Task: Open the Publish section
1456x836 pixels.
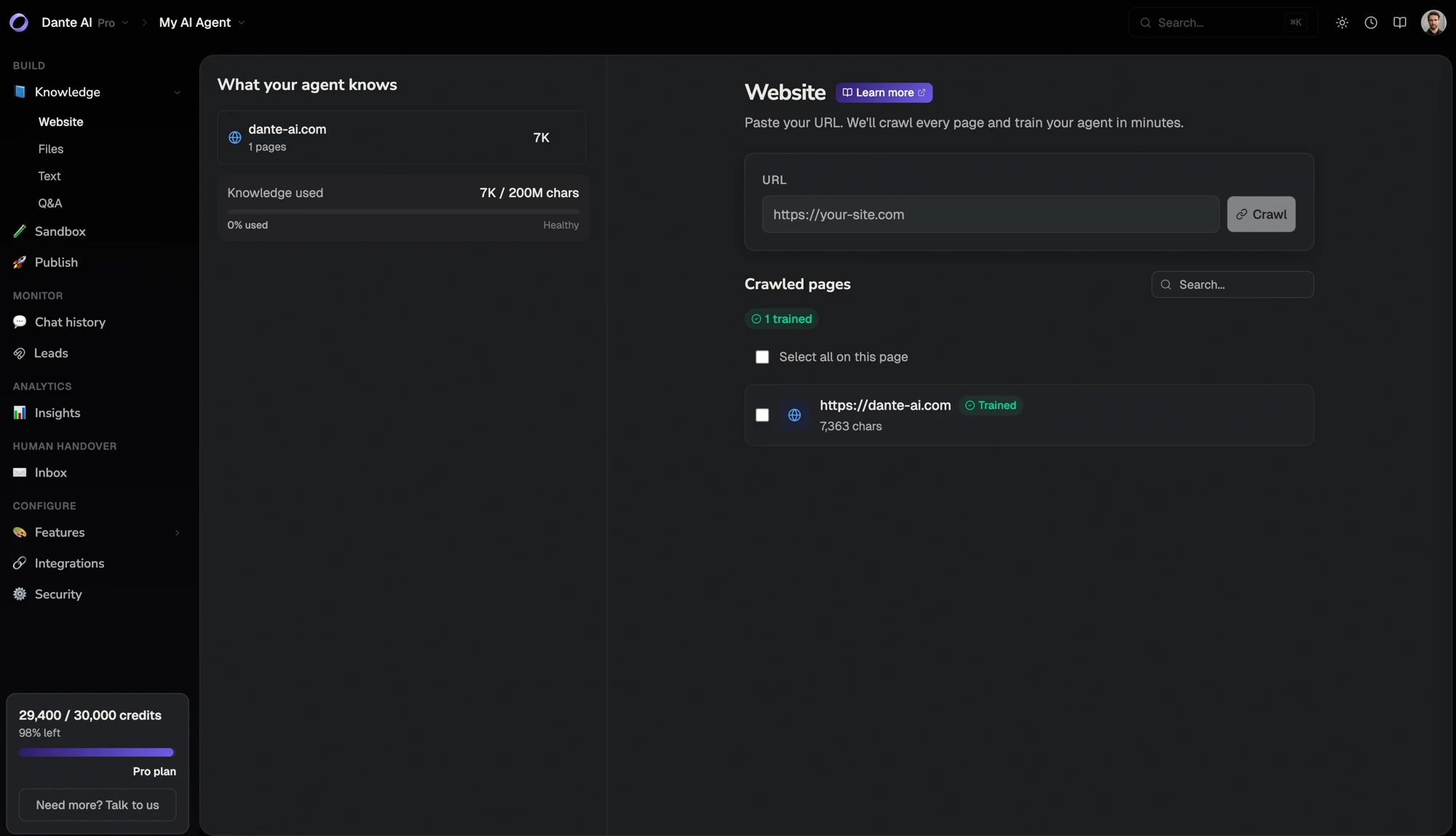Action: (x=56, y=262)
